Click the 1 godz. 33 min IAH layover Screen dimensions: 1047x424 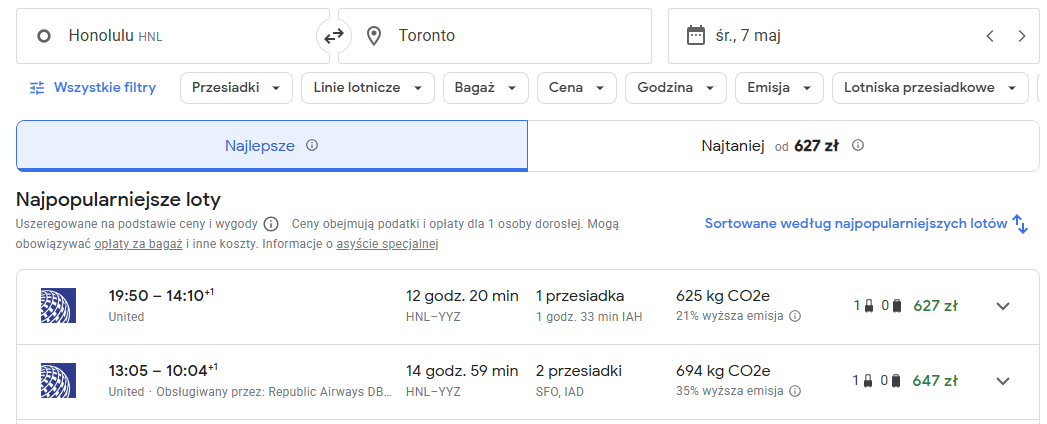coord(589,317)
